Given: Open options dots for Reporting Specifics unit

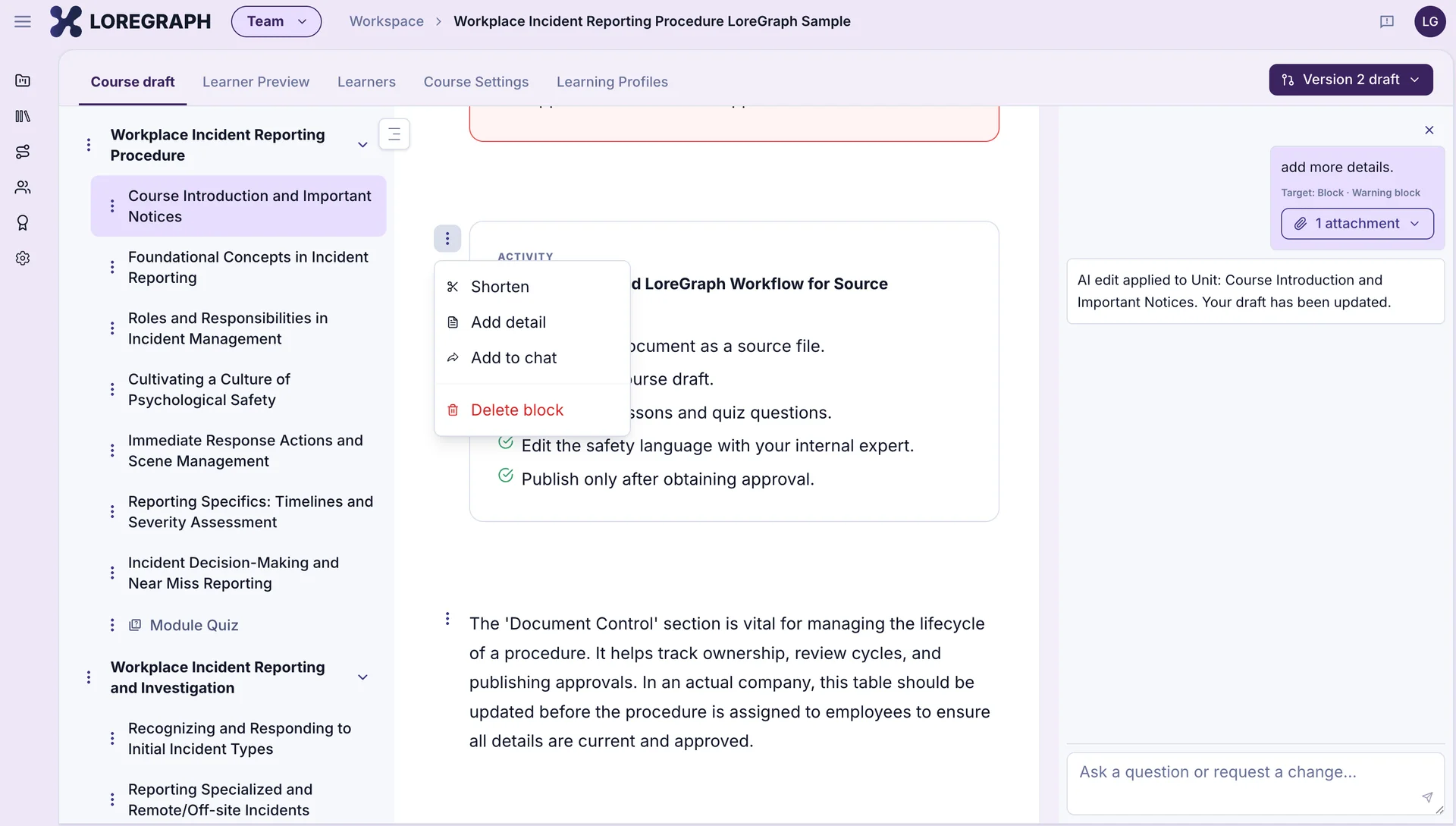Looking at the screenshot, I should [112, 512].
